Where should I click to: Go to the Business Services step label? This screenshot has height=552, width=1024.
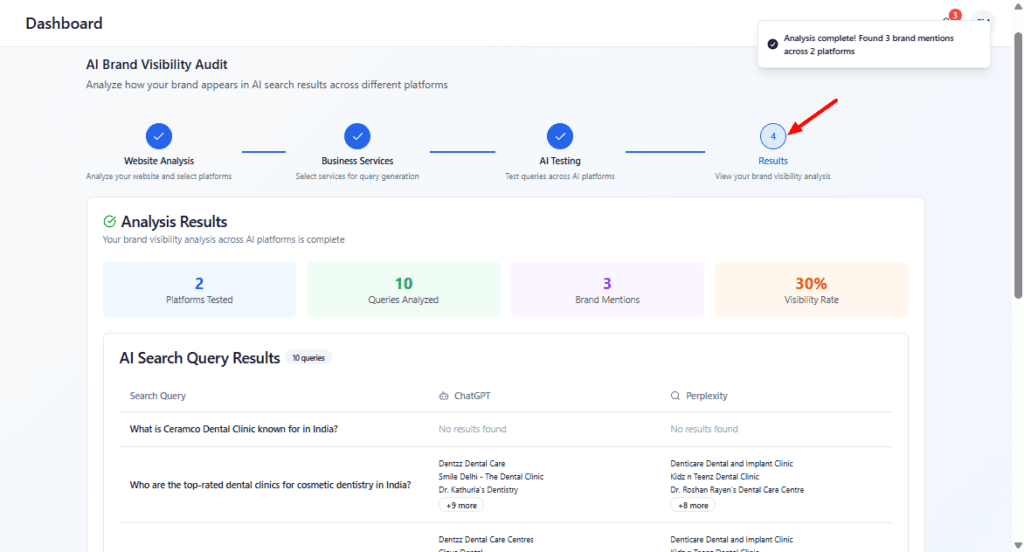pos(357,161)
